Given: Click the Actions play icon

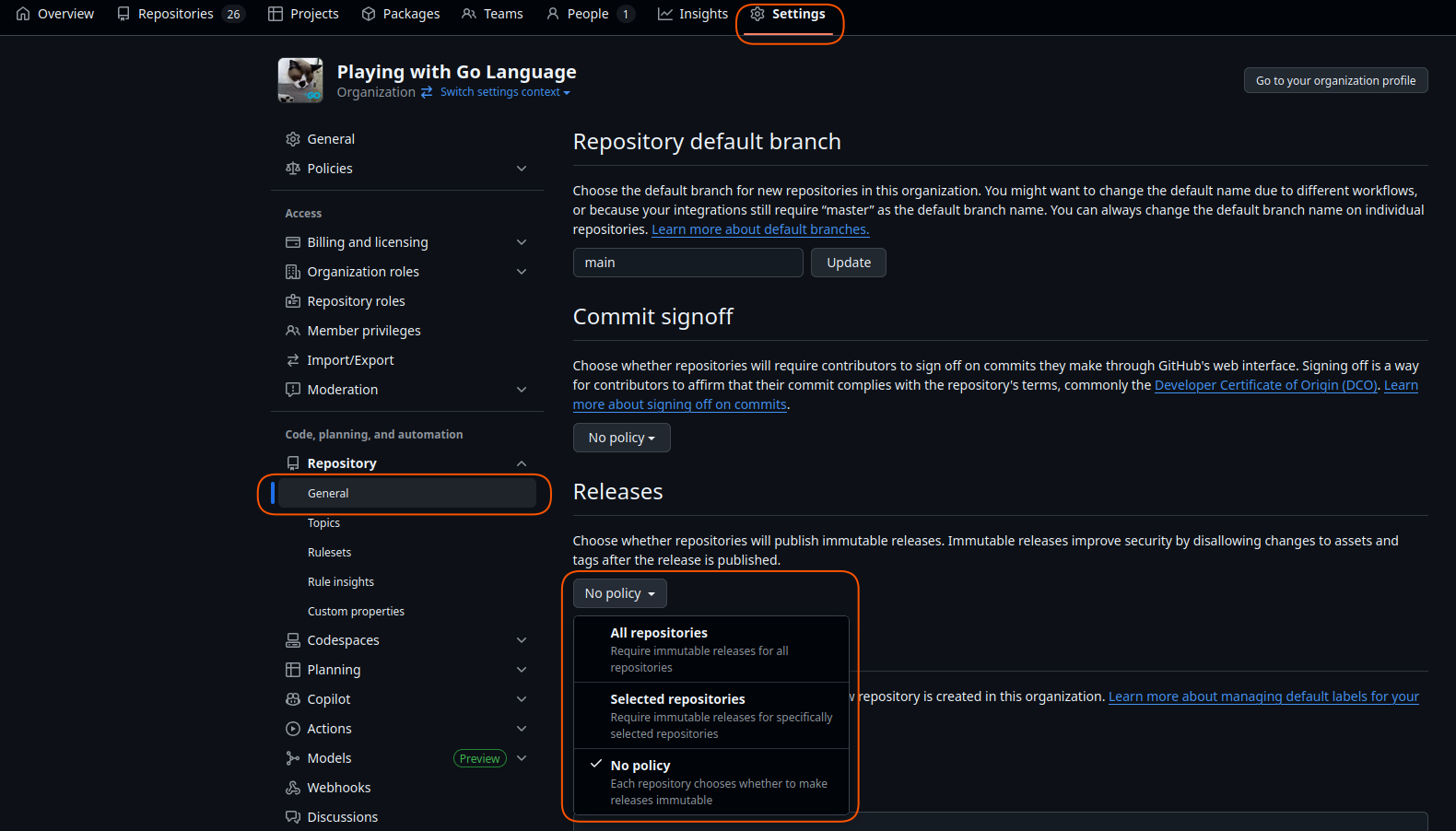Looking at the screenshot, I should [x=293, y=729].
